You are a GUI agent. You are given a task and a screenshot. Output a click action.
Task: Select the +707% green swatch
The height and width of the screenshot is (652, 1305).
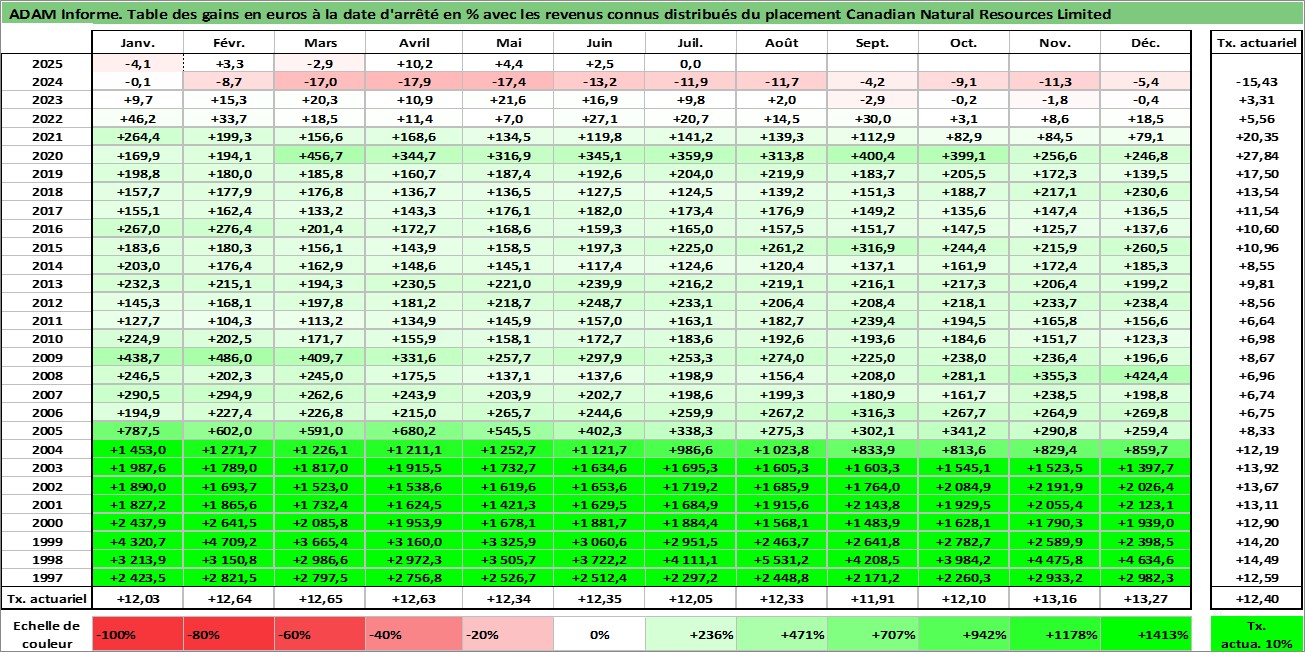873,634
